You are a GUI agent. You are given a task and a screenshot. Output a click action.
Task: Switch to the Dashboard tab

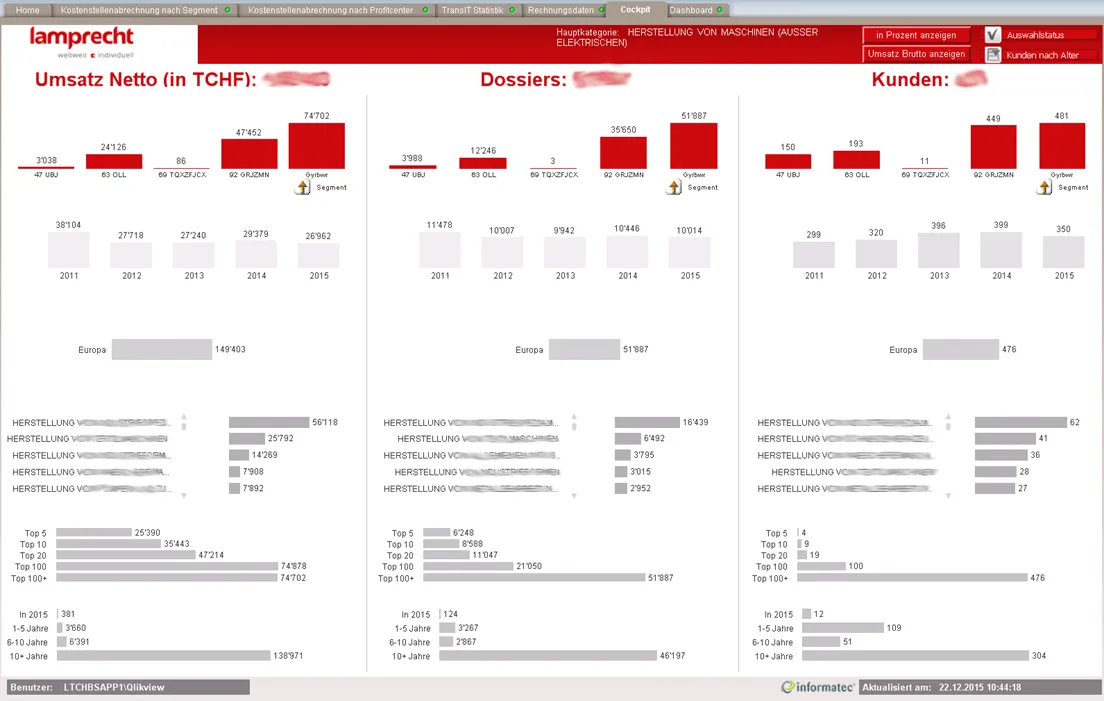(691, 11)
